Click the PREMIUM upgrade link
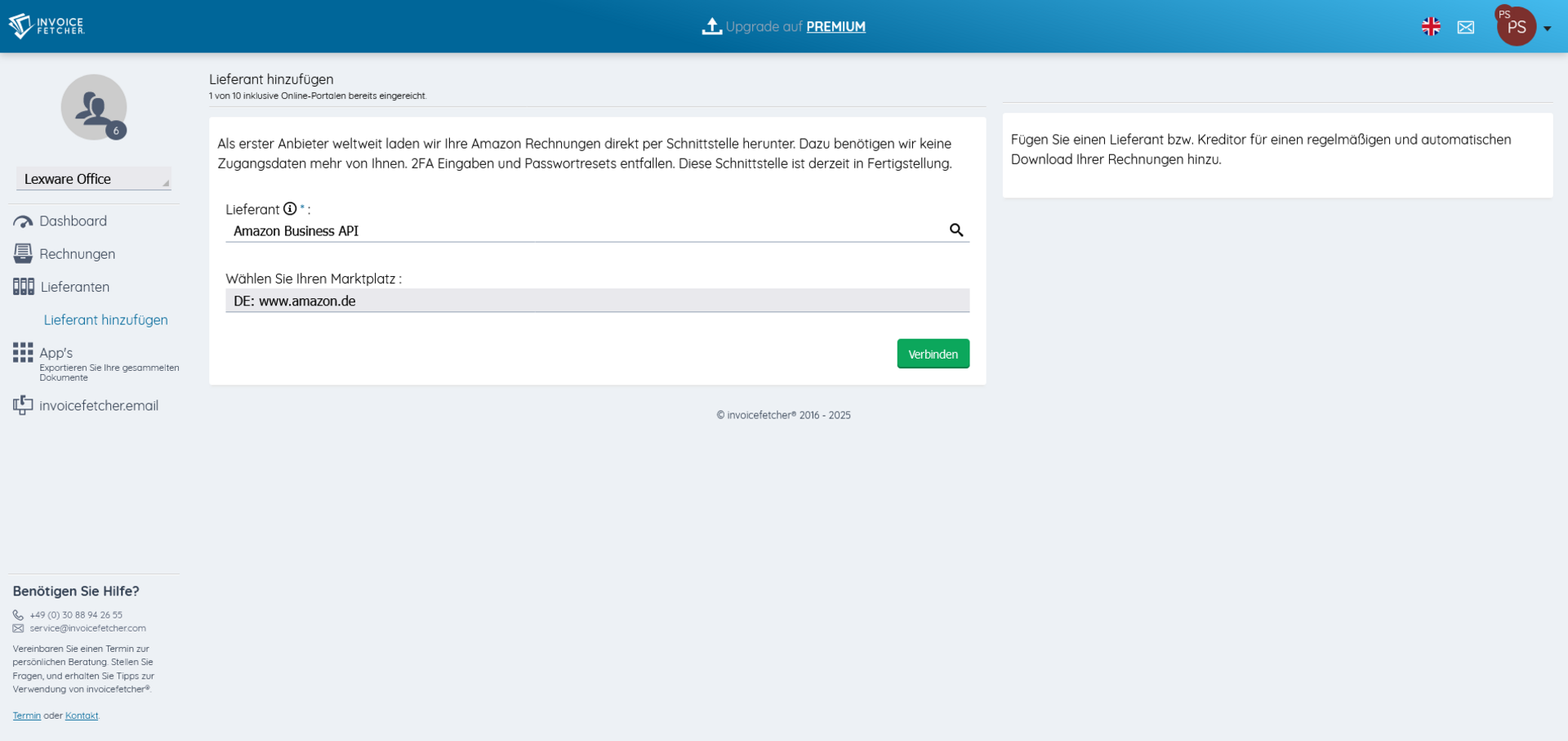1568x741 pixels. [835, 27]
